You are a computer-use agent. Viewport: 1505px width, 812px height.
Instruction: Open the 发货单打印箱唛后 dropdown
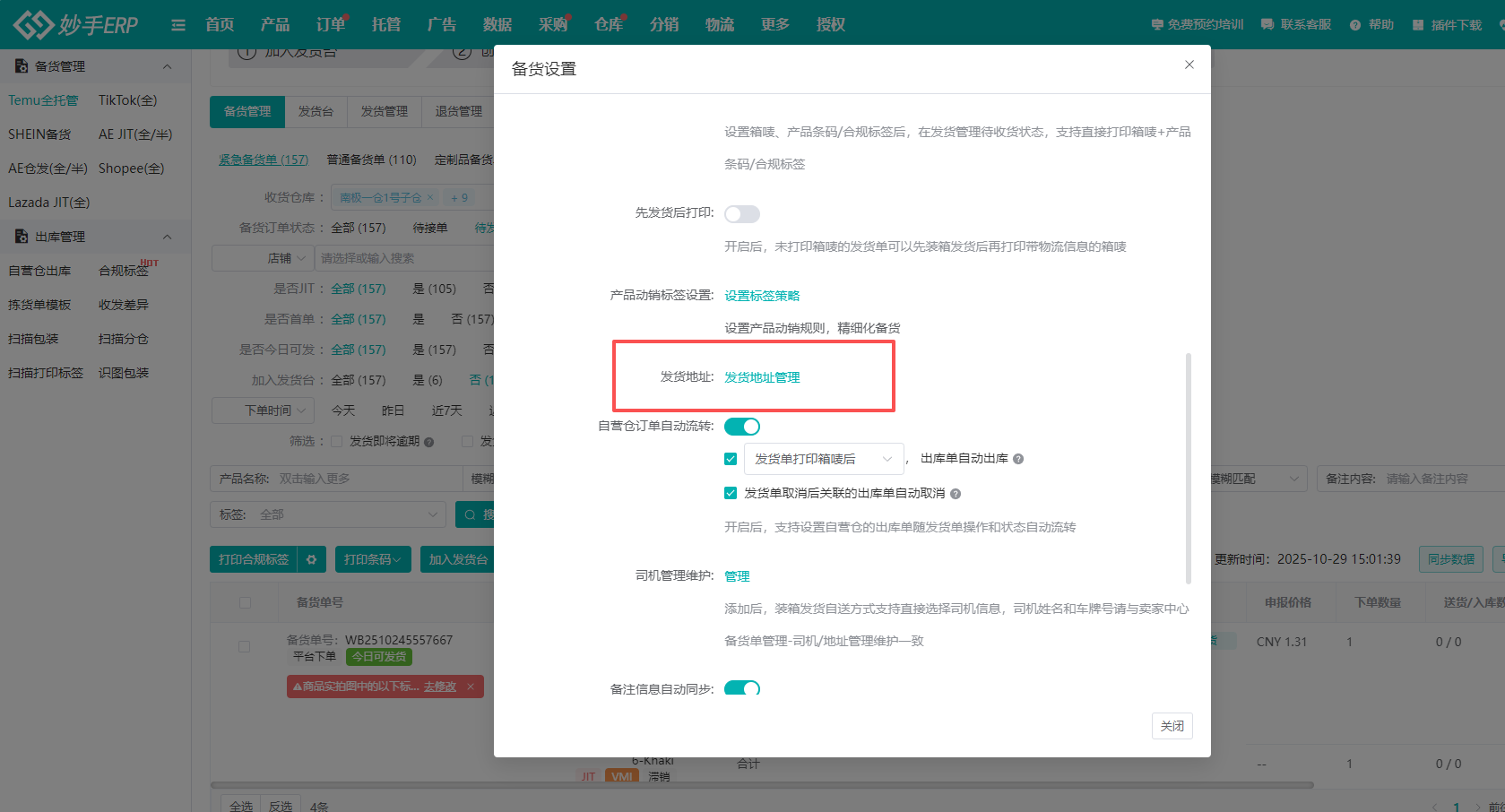[823, 458]
